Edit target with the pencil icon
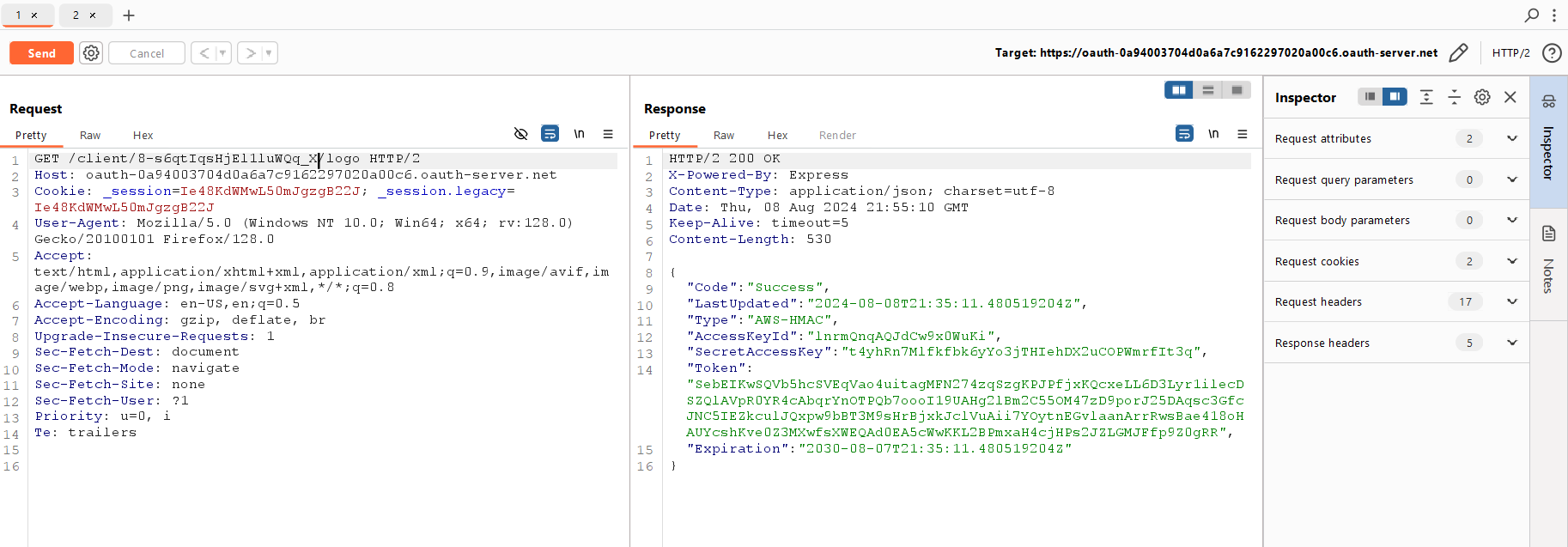Viewport: 1568px width, 547px height. tap(1458, 53)
